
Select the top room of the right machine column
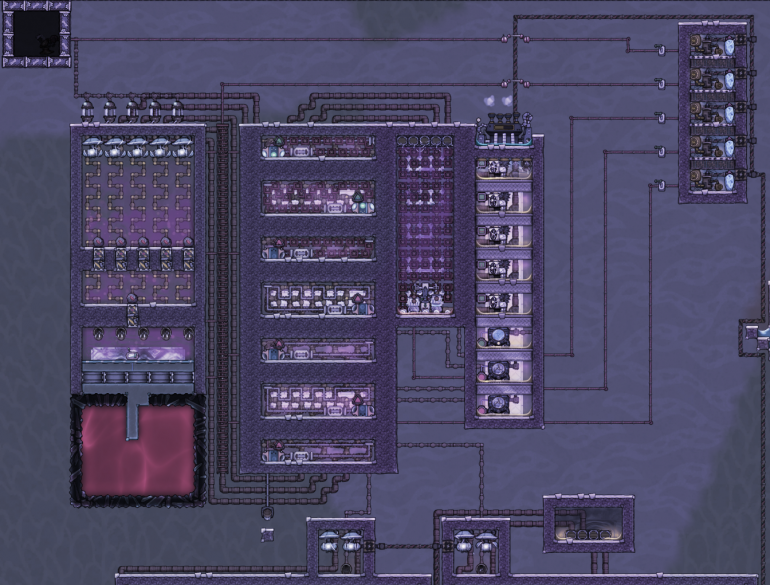click(504, 168)
